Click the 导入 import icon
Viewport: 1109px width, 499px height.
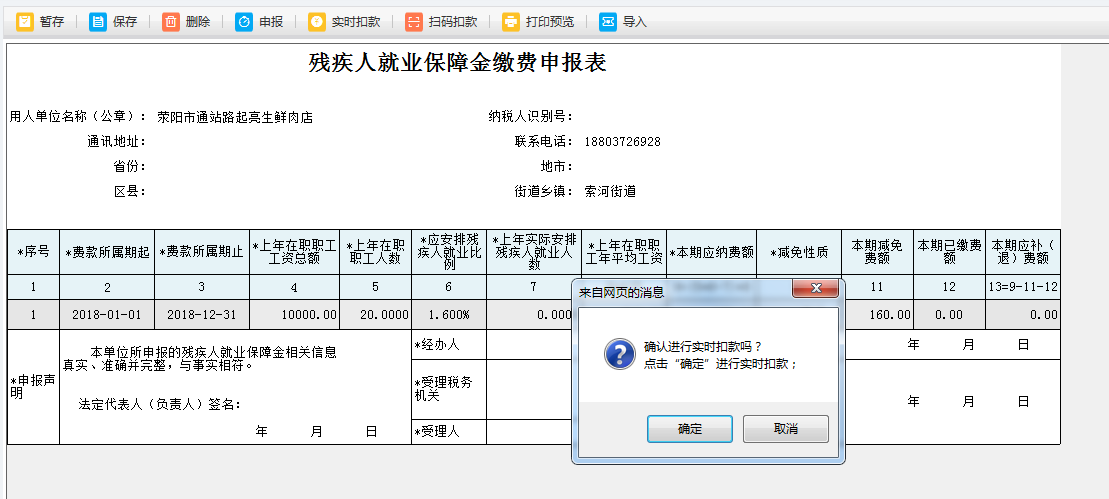click(x=608, y=21)
